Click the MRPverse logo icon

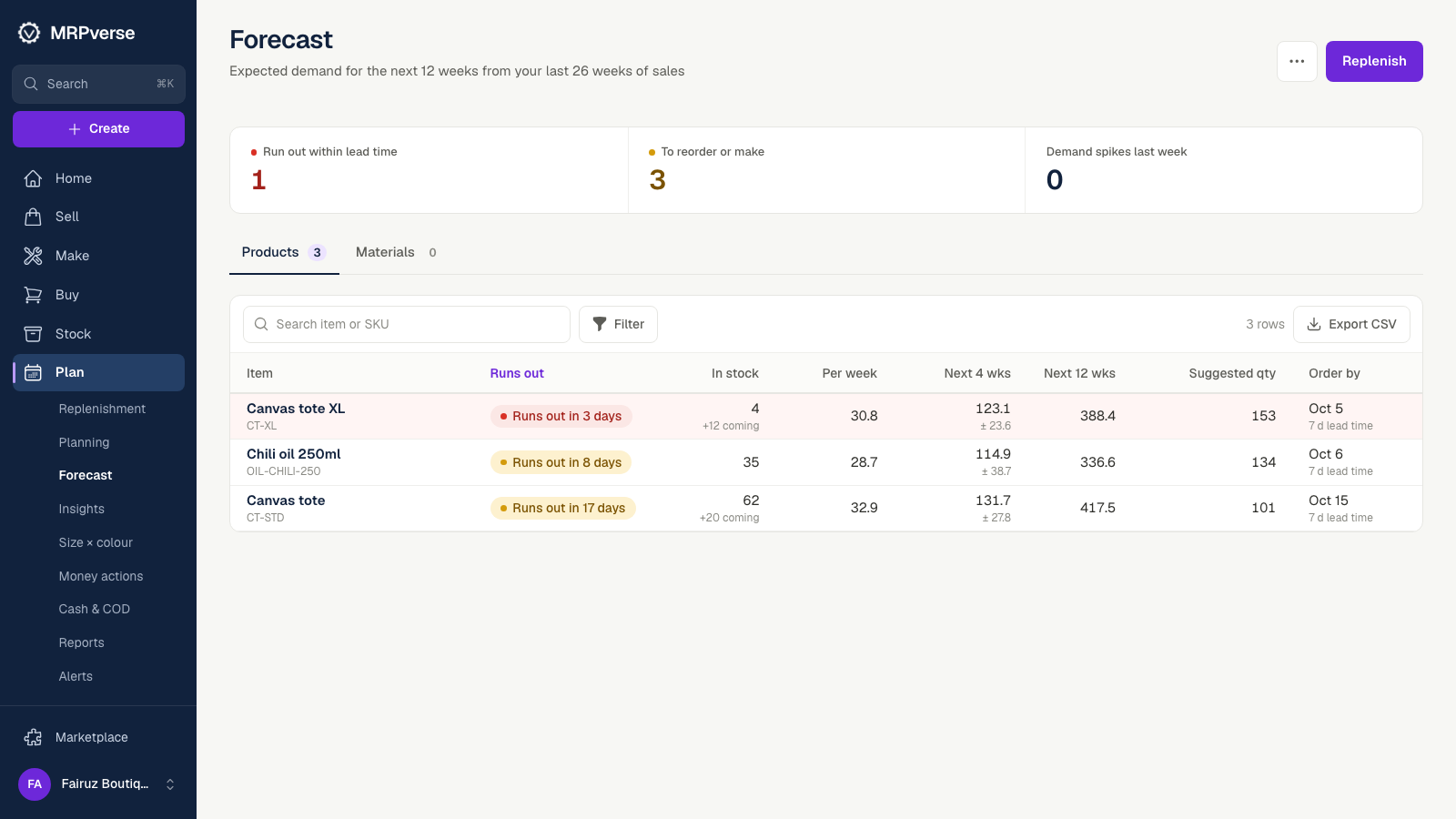pos(29,33)
